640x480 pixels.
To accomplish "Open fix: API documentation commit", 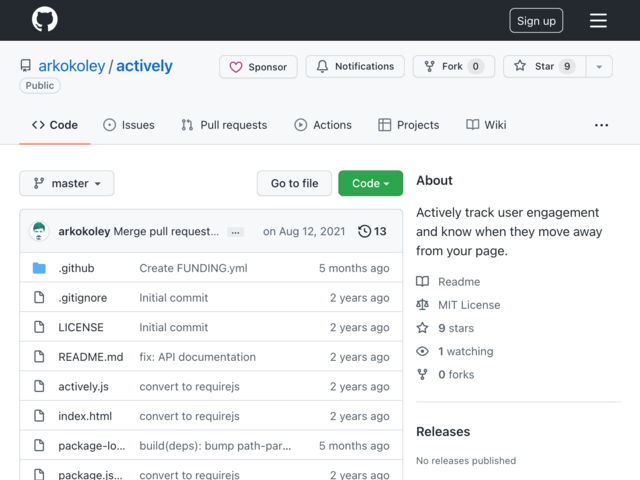I will pyautogui.click(x=198, y=357).
